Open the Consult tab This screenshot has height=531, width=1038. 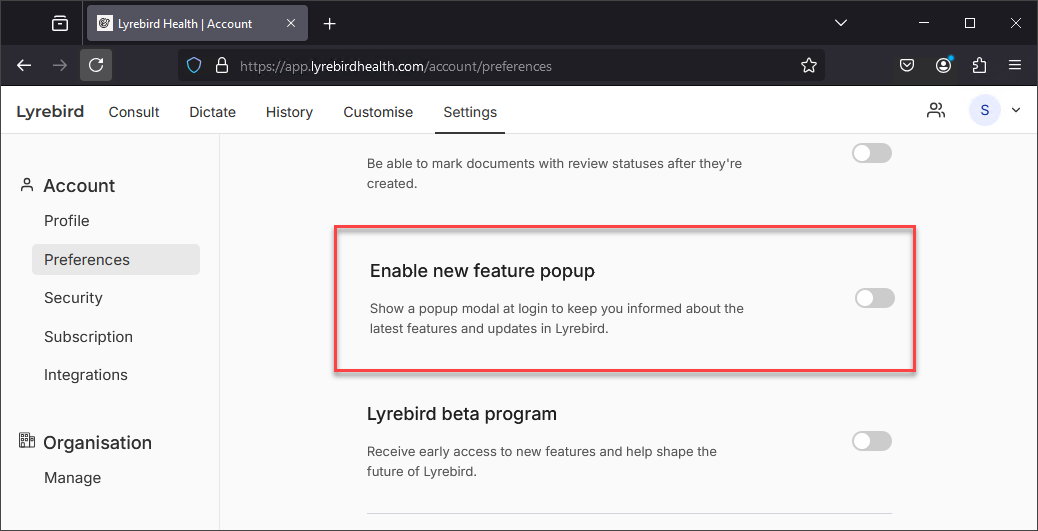(134, 112)
